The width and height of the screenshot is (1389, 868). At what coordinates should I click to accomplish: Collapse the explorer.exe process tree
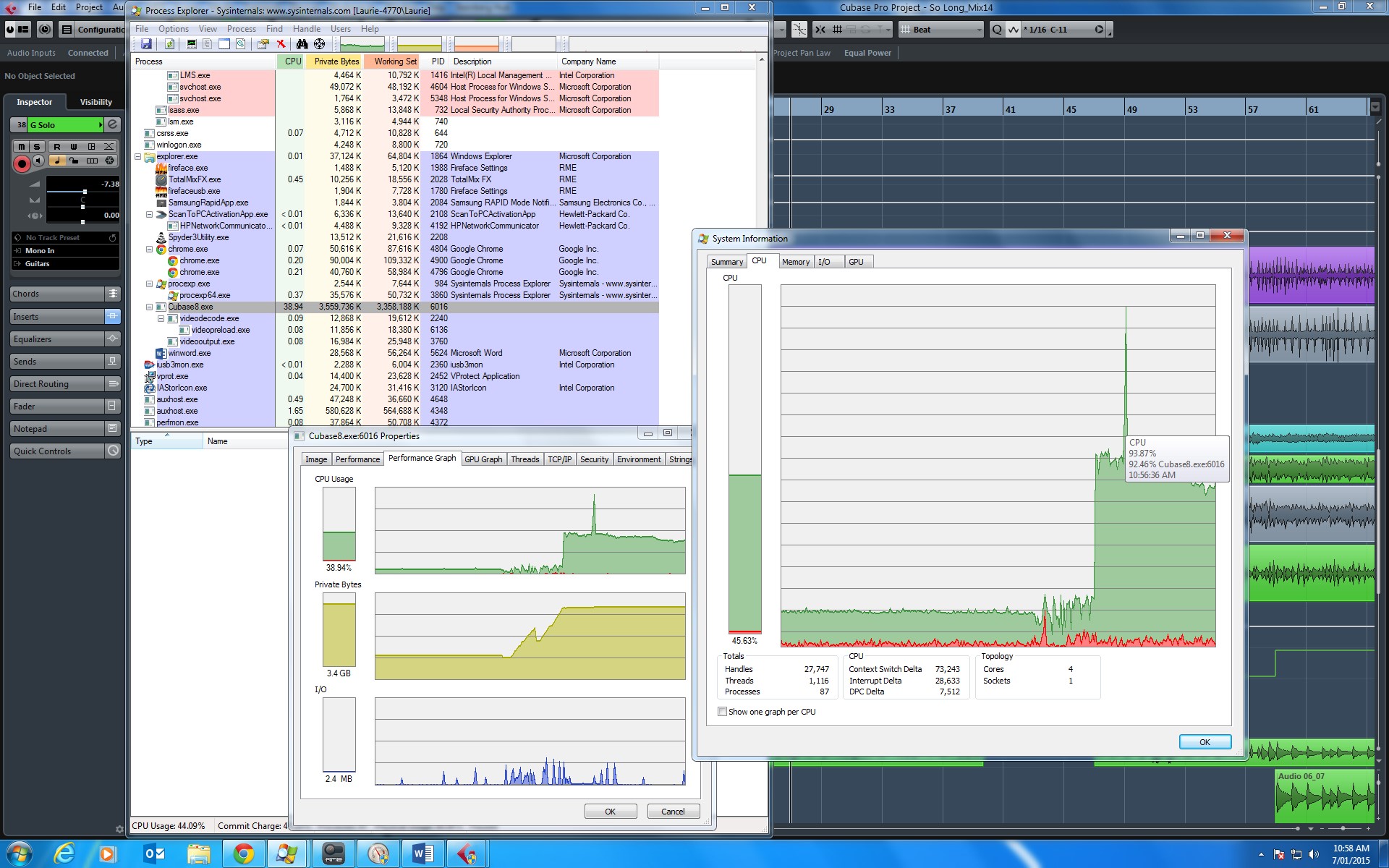[138, 156]
